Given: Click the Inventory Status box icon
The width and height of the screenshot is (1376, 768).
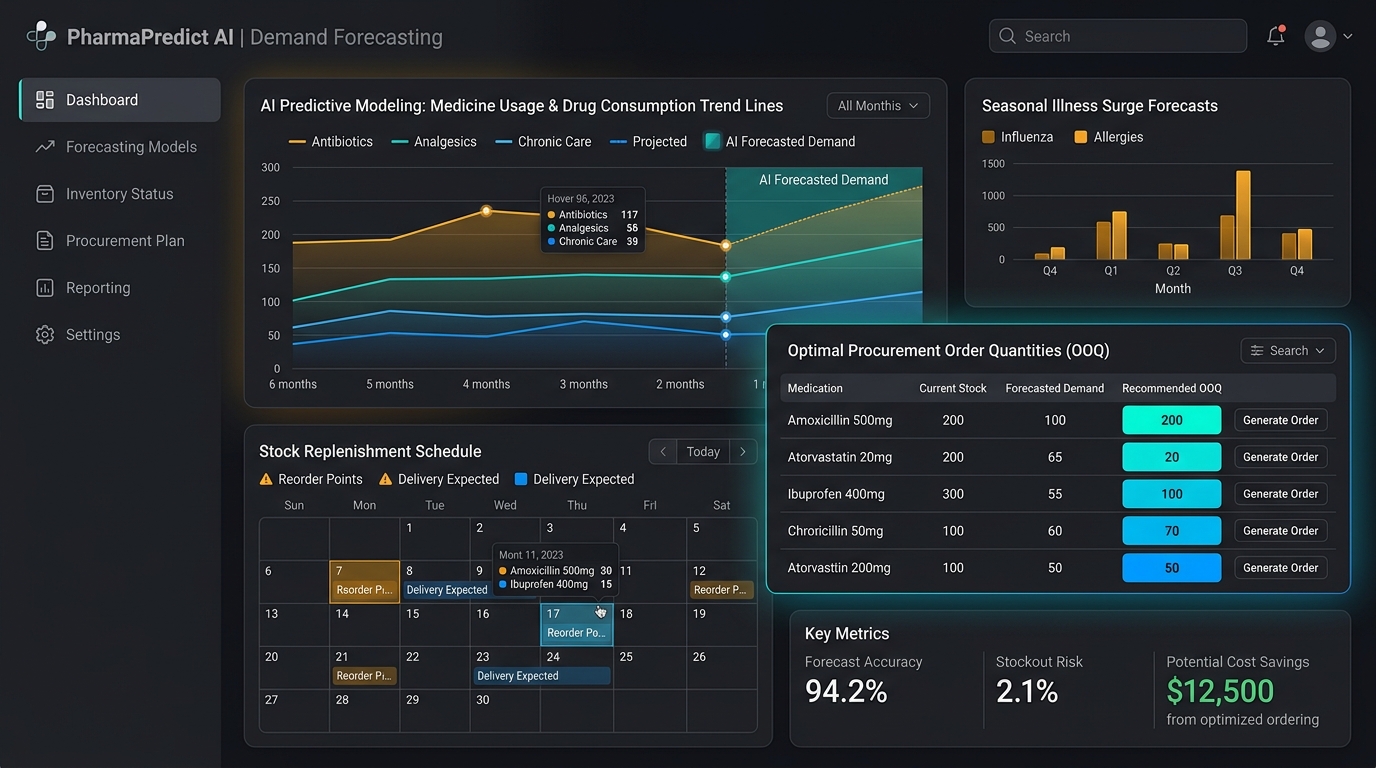Looking at the screenshot, I should tap(45, 194).
